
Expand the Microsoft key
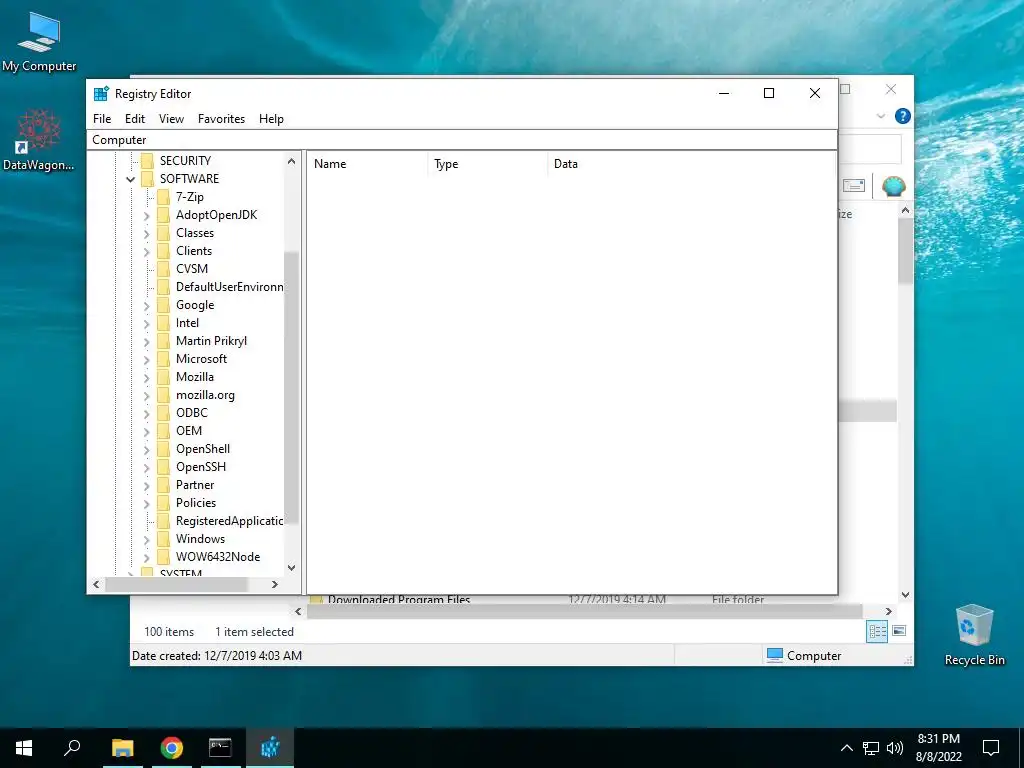[146, 359]
